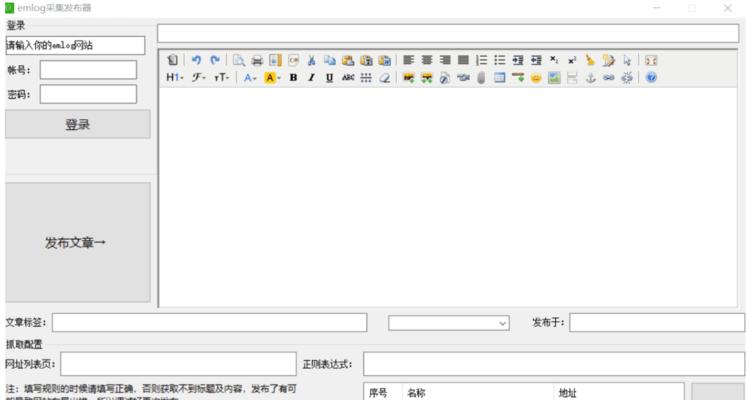The width and height of the screenshot is (748, 400).
Task: Insert a map
Action: click(554, 77)
